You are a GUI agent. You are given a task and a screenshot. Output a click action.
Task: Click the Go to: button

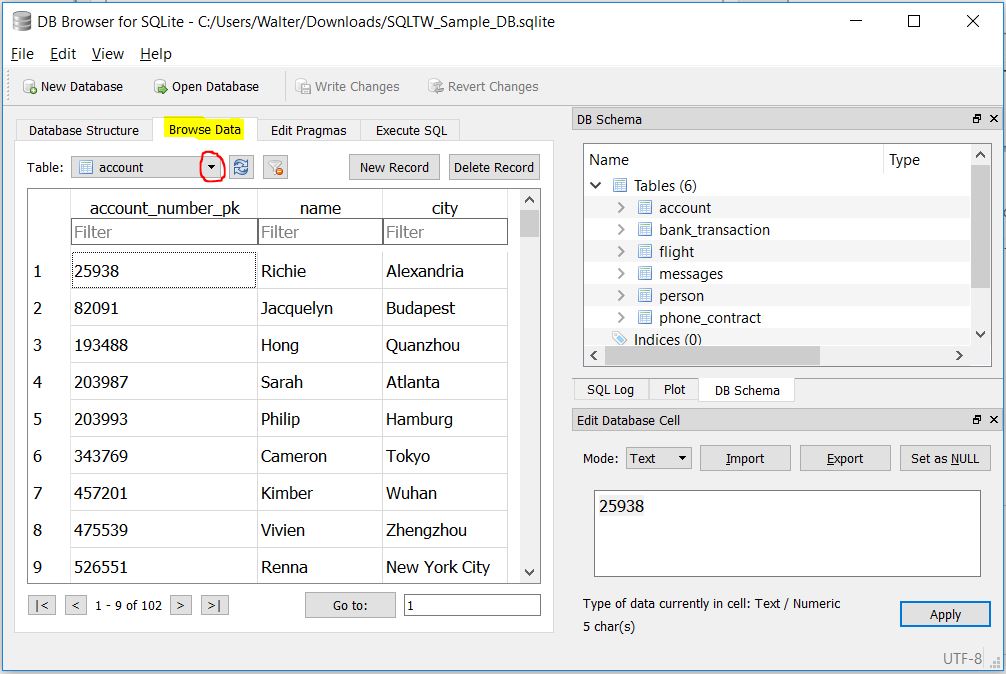pyautogui.click(x=350, y=605)
